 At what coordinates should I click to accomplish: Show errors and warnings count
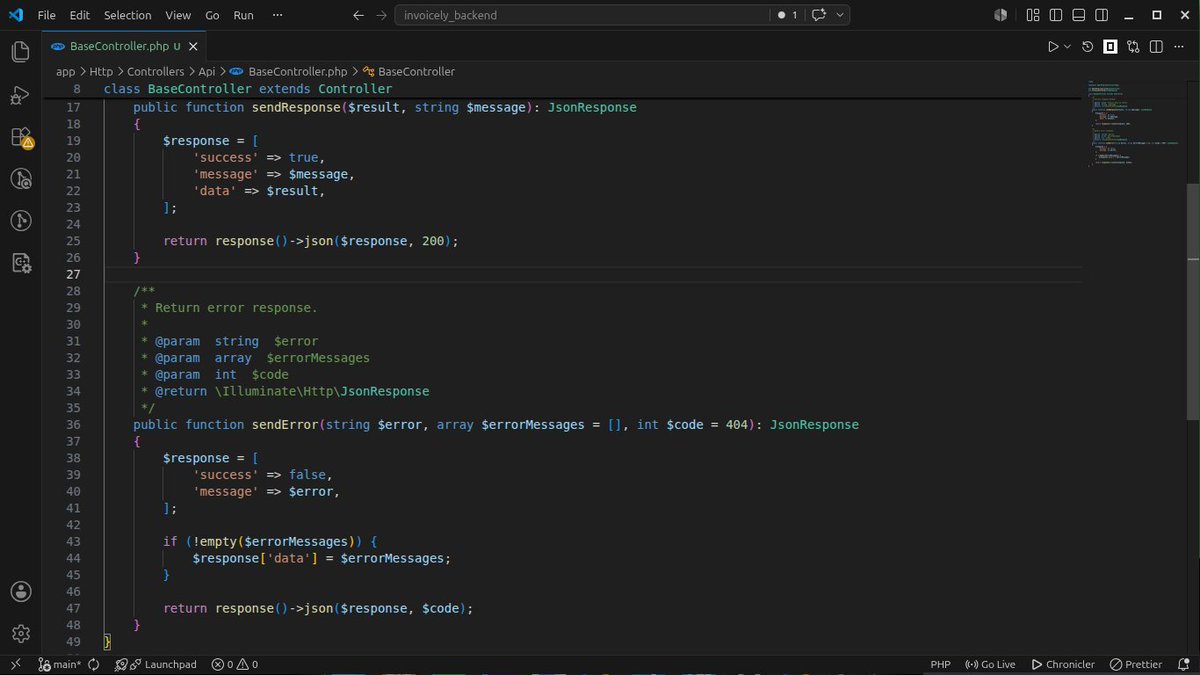pyautogui.click(x=235, y=664)
